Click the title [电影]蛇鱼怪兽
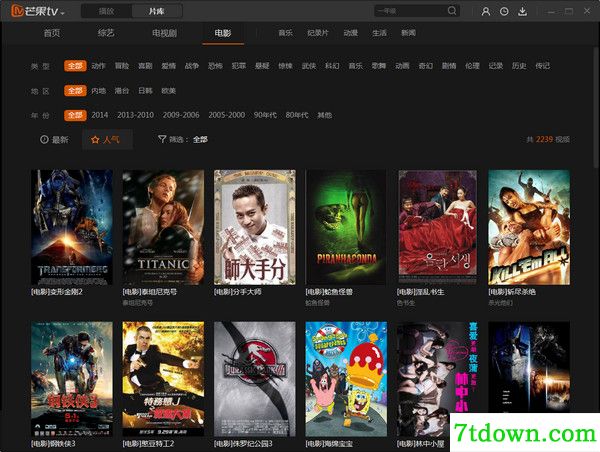Image resolution: width=600 pixels, height=452 pixels. pyautogui.click(x=329, y=292)
